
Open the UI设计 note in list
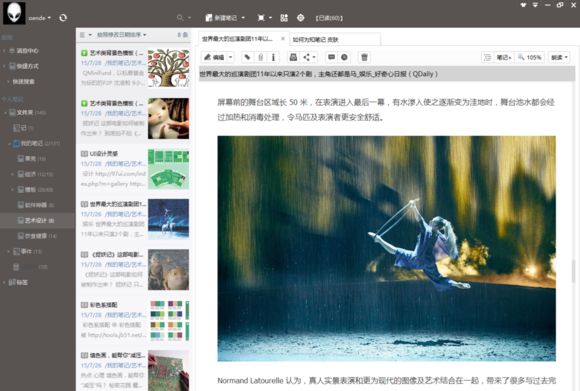coord(134,169)
